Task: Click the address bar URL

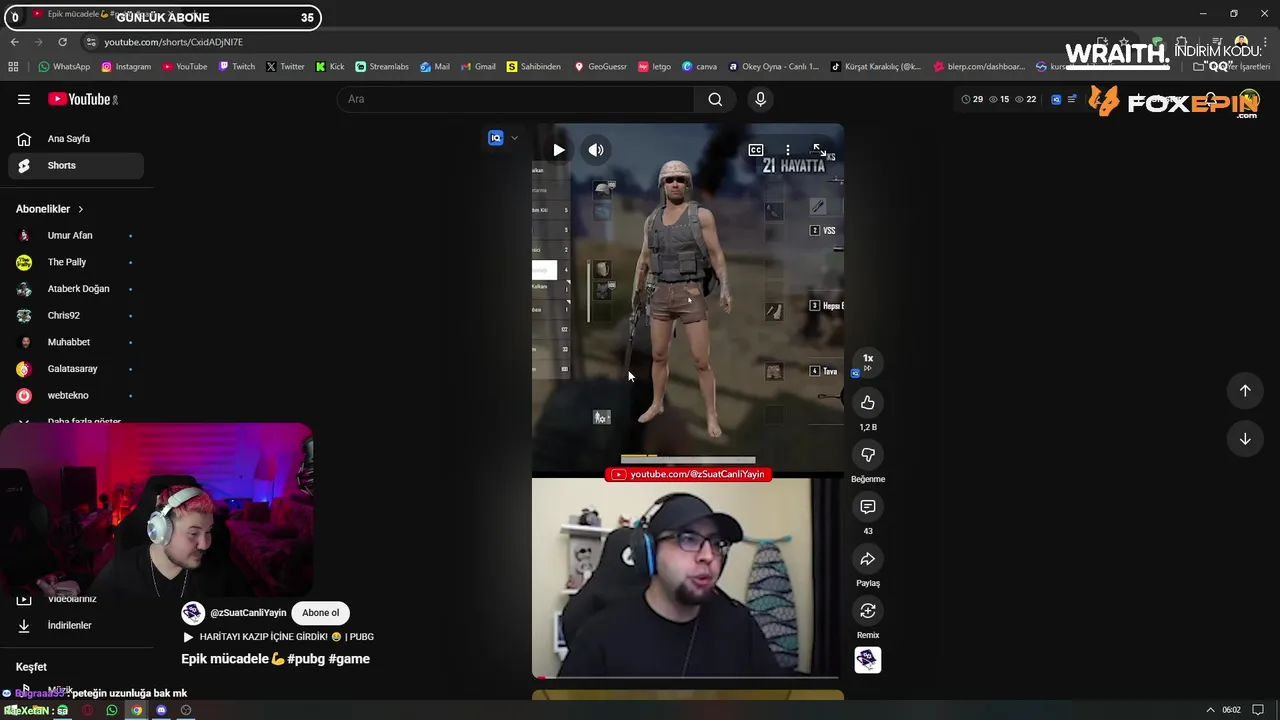Action: (x=173, y=42)
